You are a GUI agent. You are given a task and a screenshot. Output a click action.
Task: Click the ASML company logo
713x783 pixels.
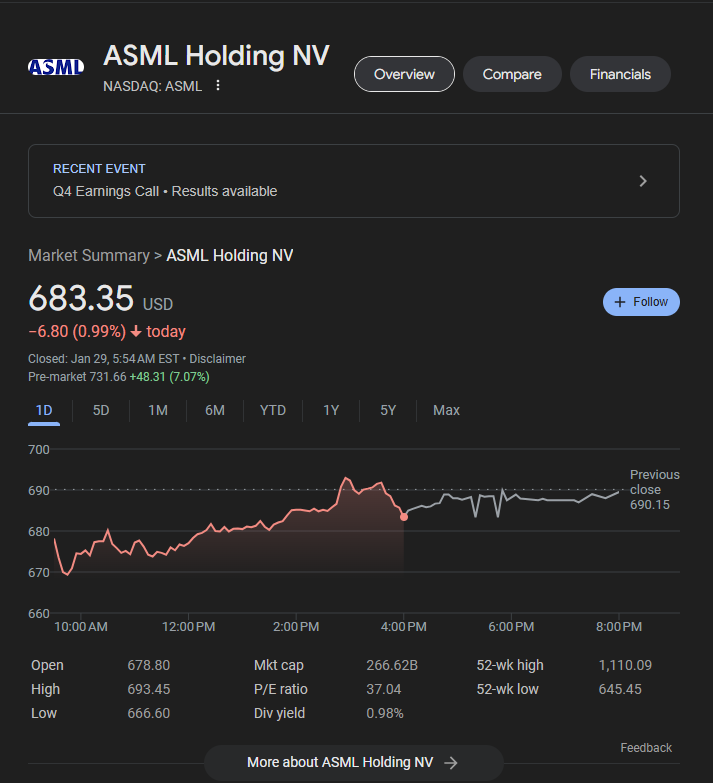[56, 67]
